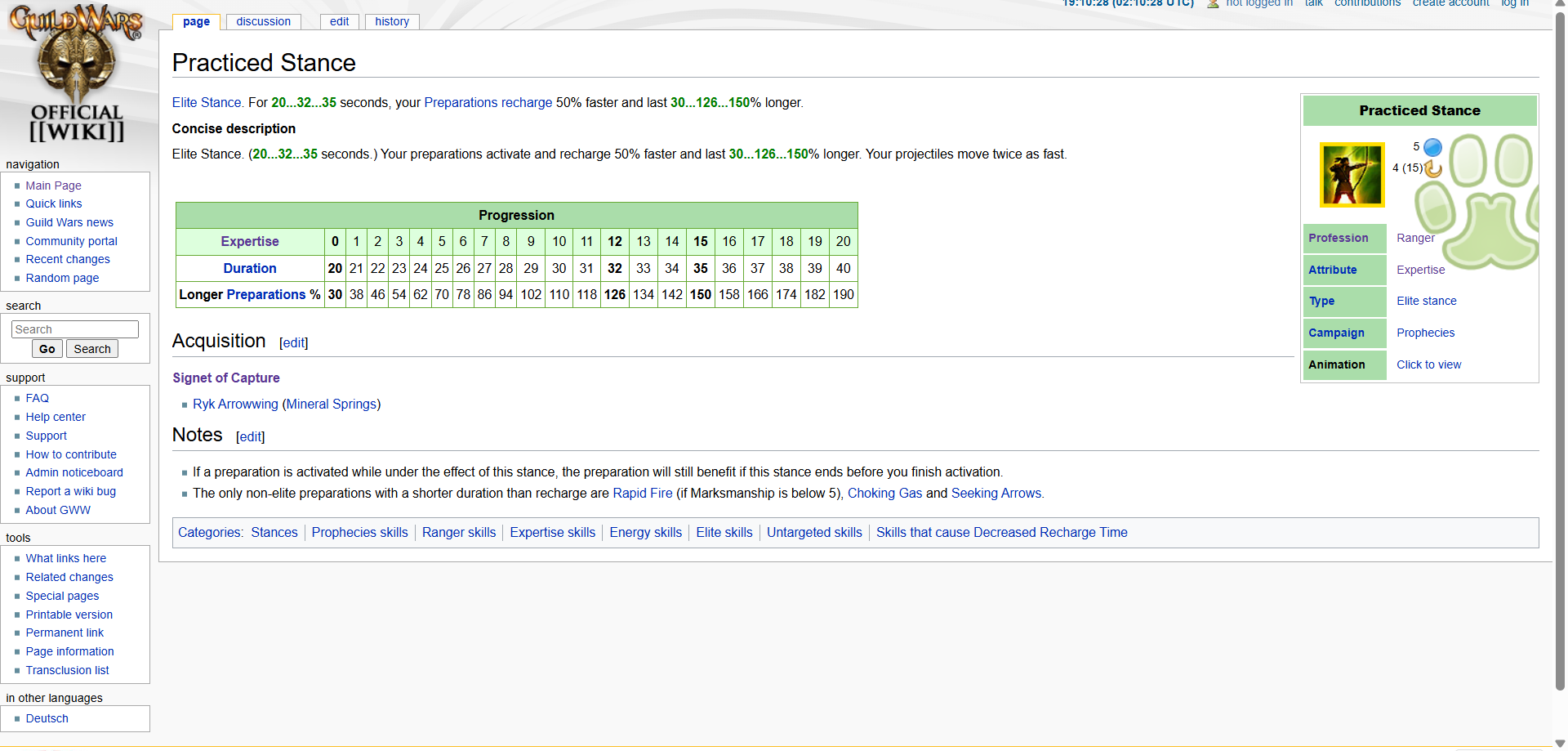Open Guild Wars news
Screen dimensions: 1568x751
click(x=69, y=222)
